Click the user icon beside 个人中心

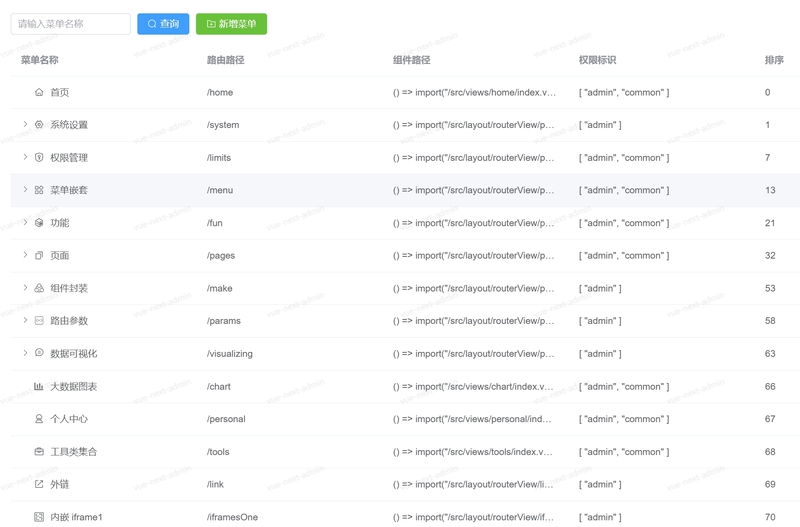tap(39, 419)
